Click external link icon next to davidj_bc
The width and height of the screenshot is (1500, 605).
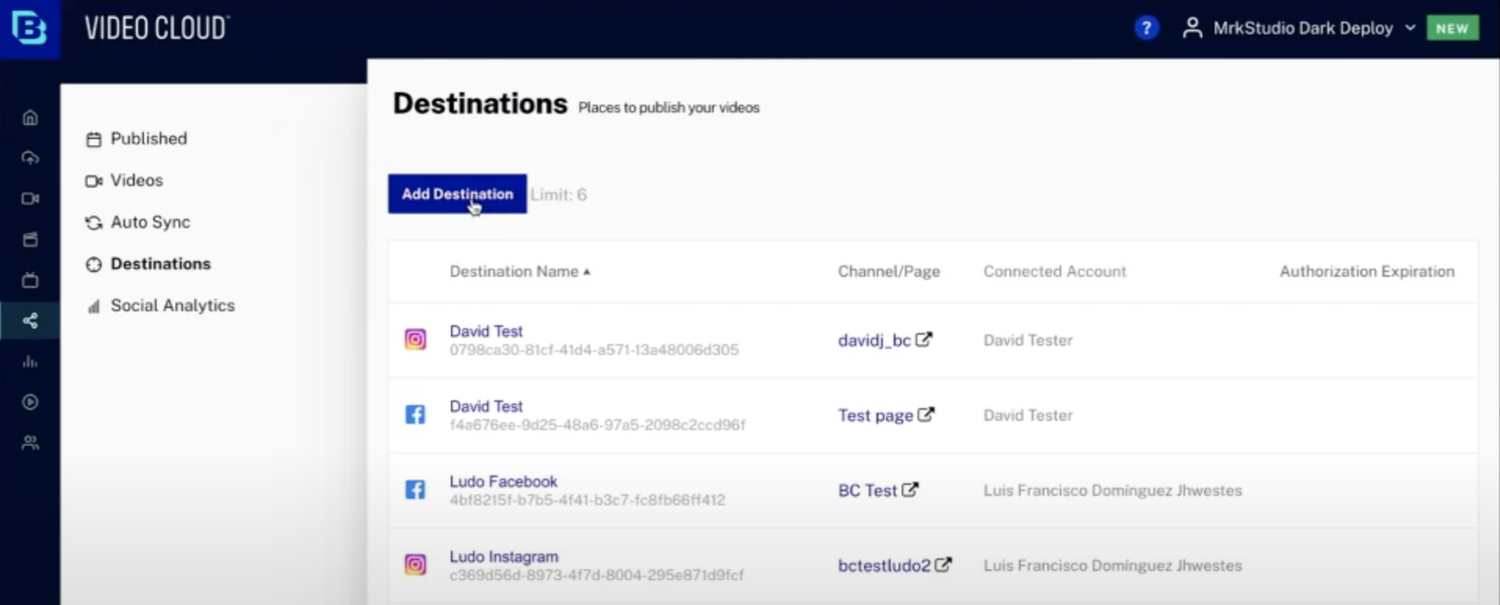924,340
